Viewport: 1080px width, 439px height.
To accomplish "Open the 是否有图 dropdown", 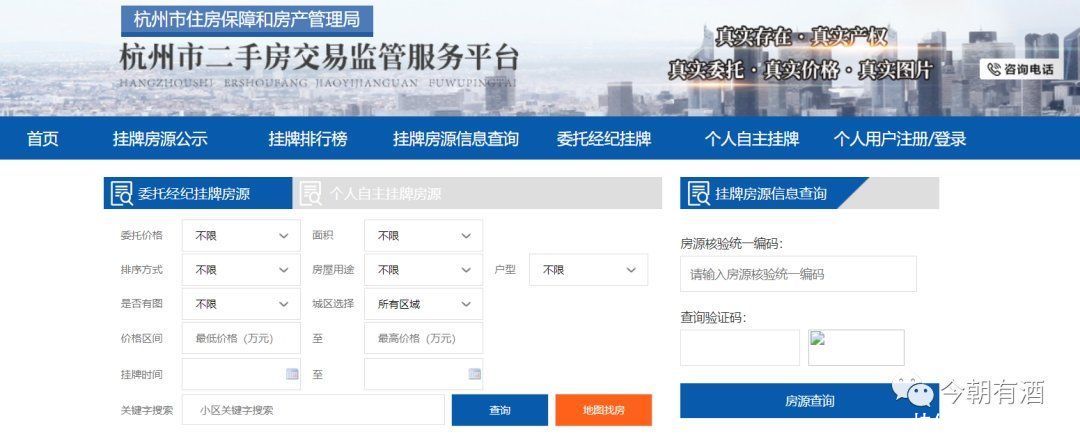I will click(x=241, y=304).
